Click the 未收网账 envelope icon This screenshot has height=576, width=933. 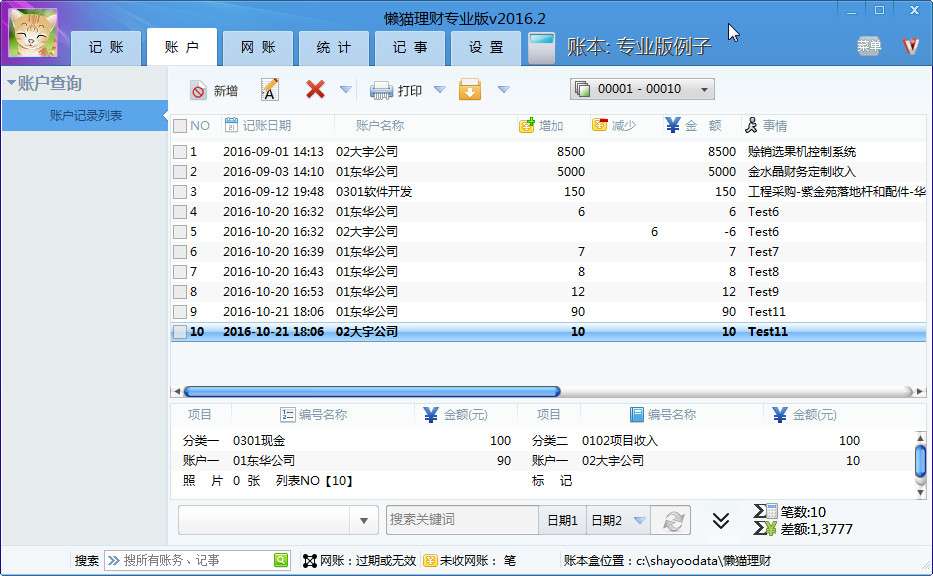pos(430,561)
